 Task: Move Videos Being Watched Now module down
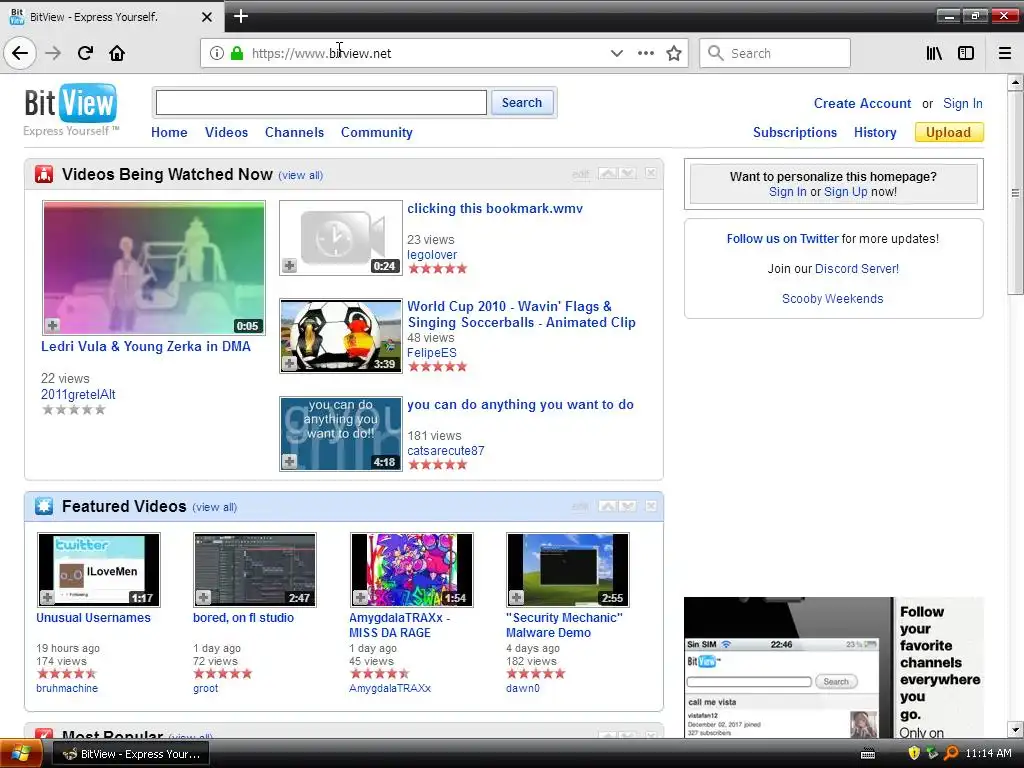(627, 173)
